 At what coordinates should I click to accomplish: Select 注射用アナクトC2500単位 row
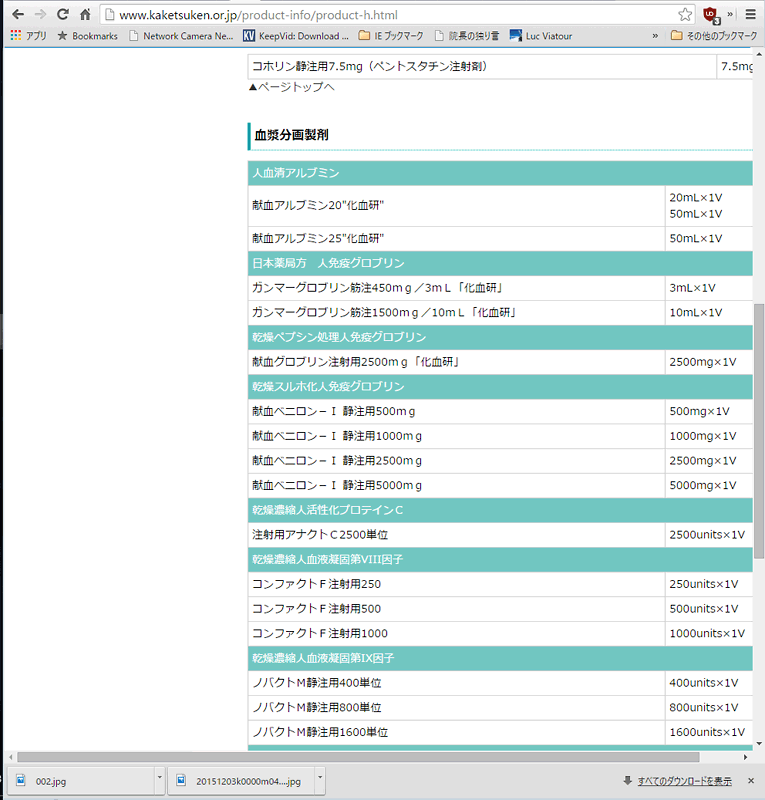coord(500,535)
